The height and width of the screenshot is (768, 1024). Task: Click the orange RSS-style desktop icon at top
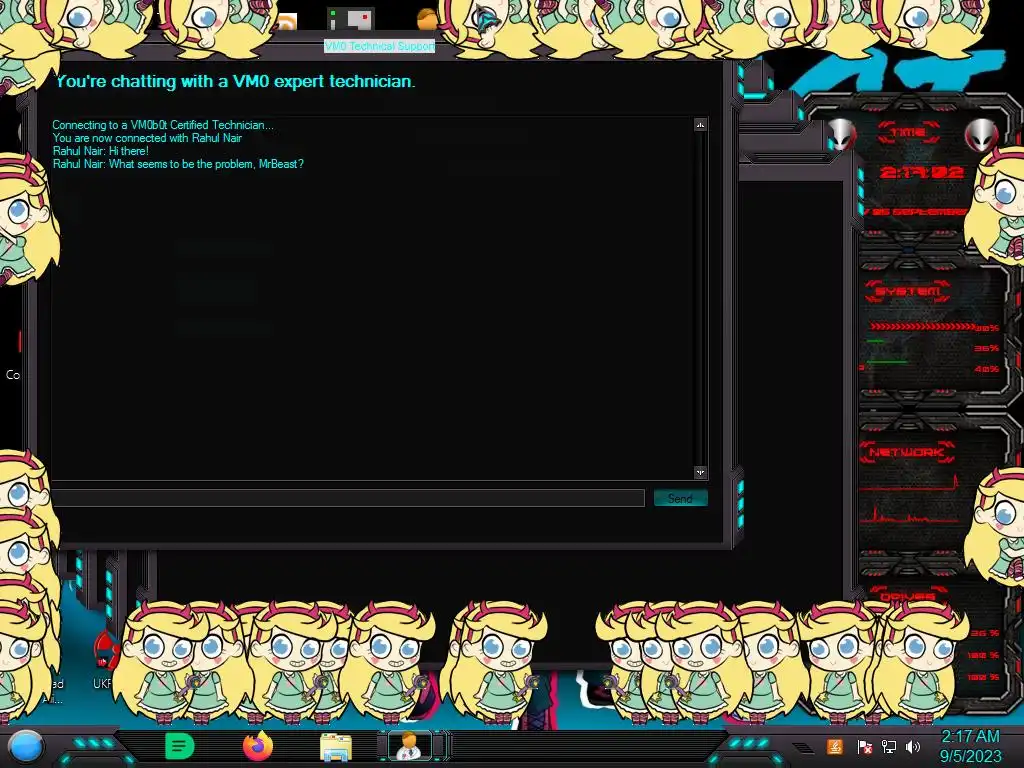click(287, 24)
